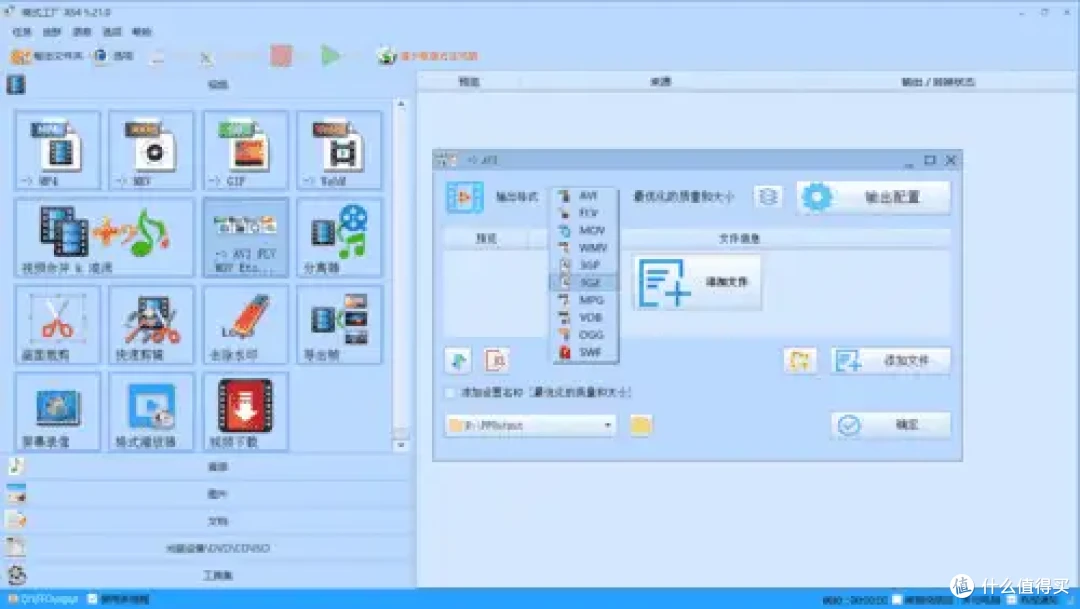This screenshot has height=609, width=1080.
Task: Open the splitter tile with film and music note
Action: 339,238
